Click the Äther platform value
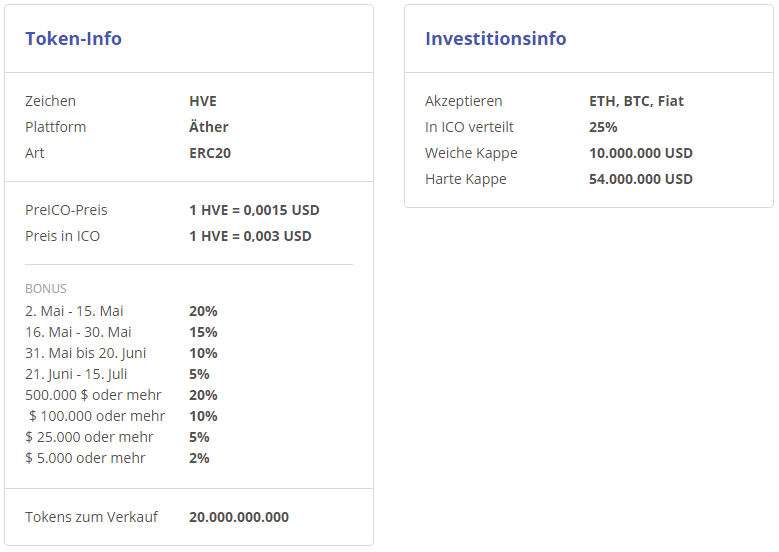 [209, 127]
